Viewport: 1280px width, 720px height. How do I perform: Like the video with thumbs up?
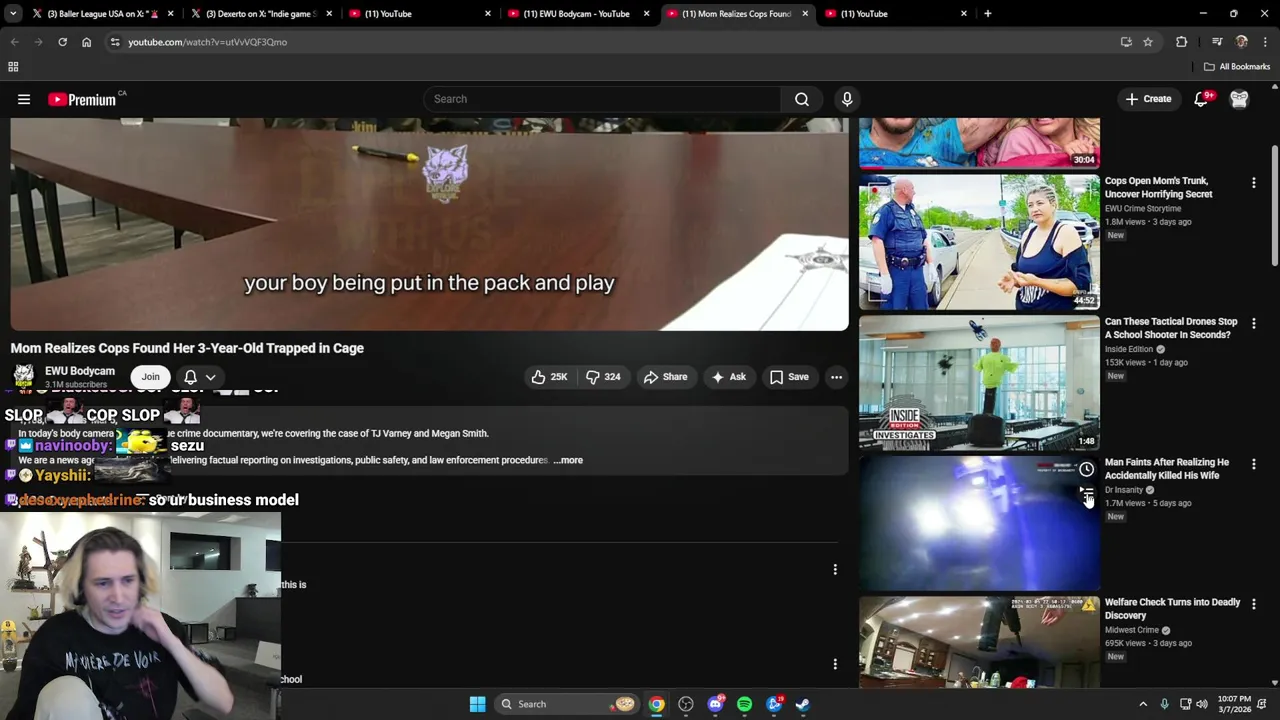coord(549,377)
